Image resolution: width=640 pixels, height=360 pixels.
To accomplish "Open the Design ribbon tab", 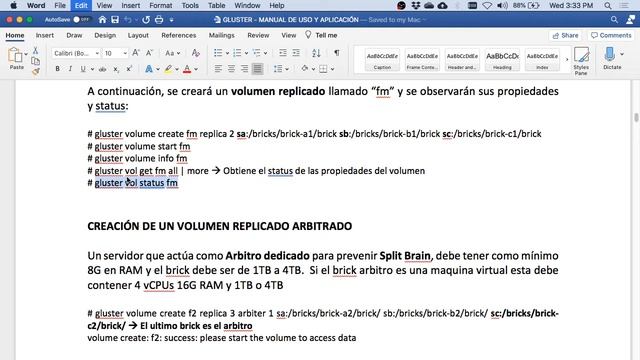I will click(105, 36).
